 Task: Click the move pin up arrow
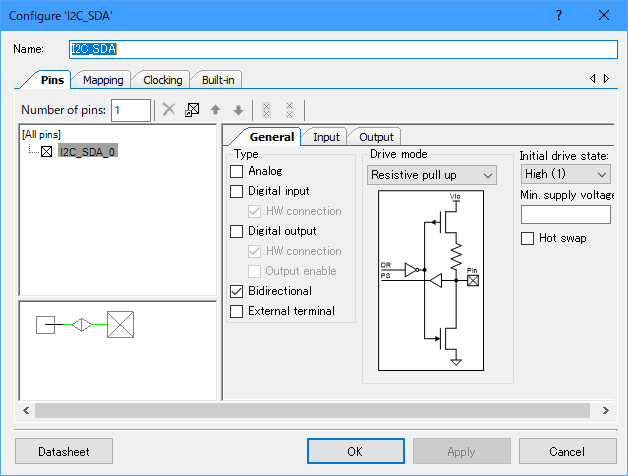(215, 110)
